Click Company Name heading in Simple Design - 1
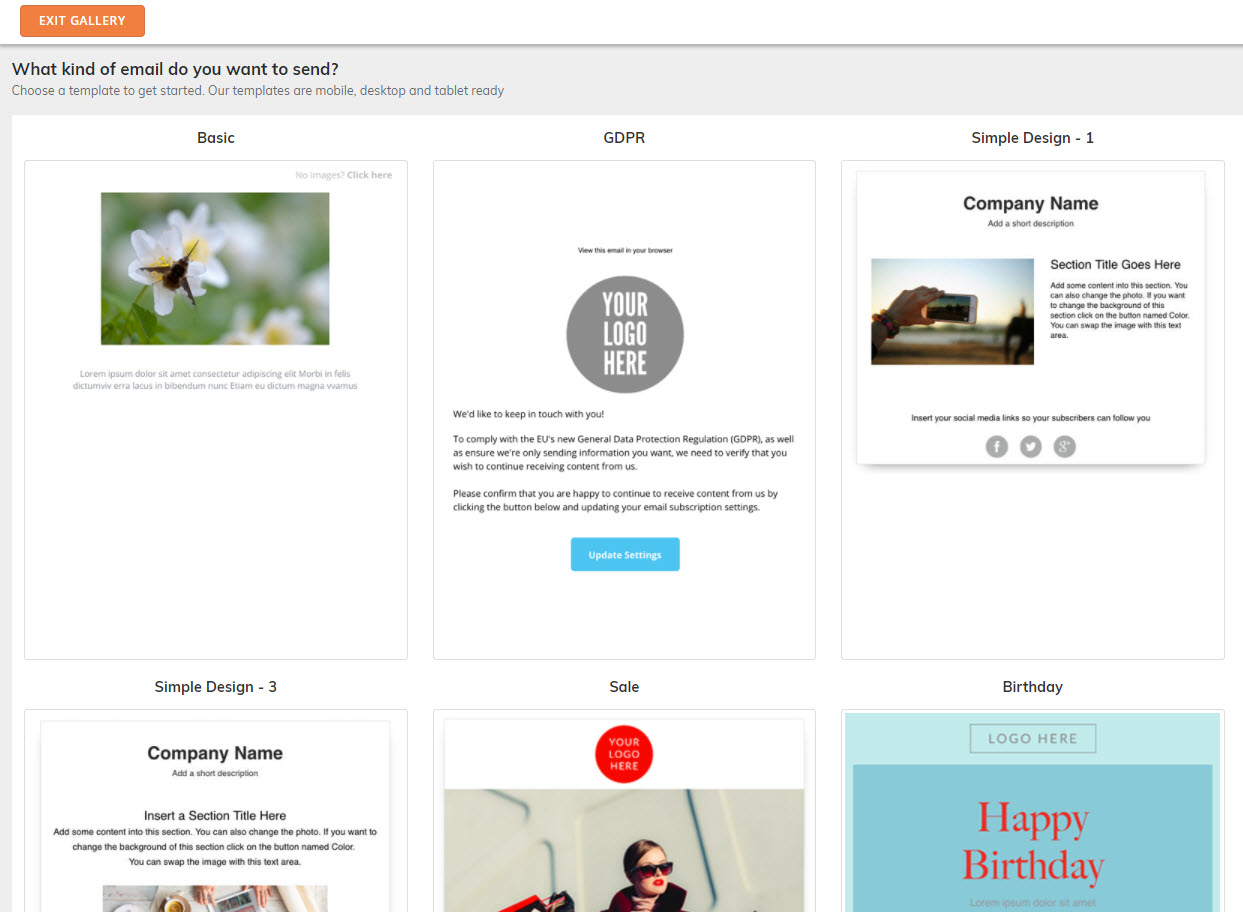This screenshot has height=912, width=1243. [1030, 203]
